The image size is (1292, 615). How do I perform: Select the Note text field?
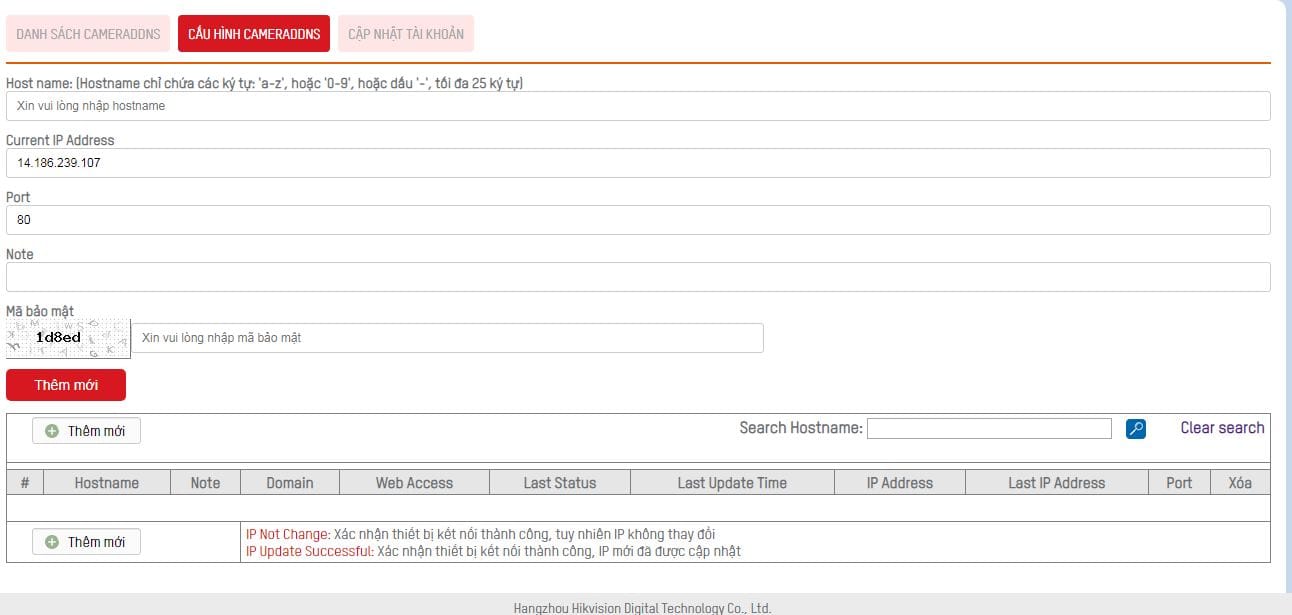[638, 277]
